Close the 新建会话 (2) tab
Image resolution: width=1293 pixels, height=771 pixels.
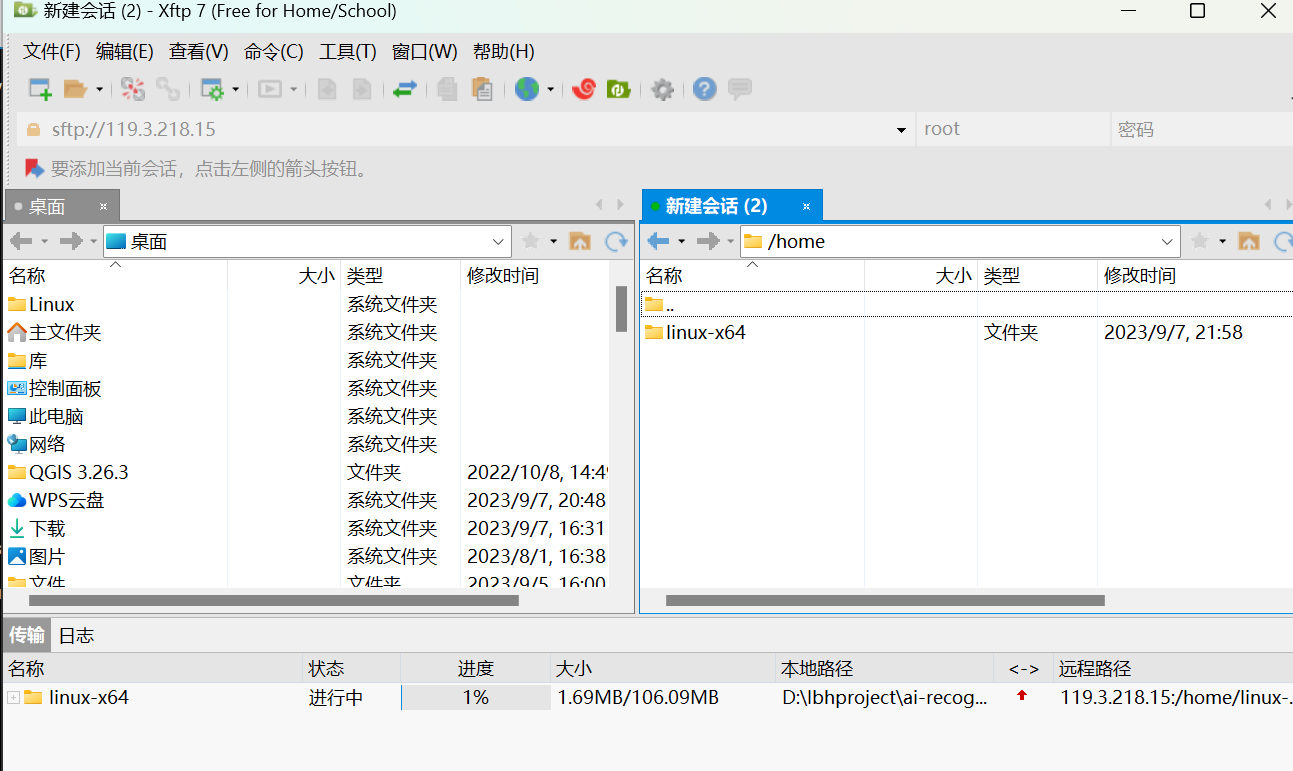[x=807, y=206]
